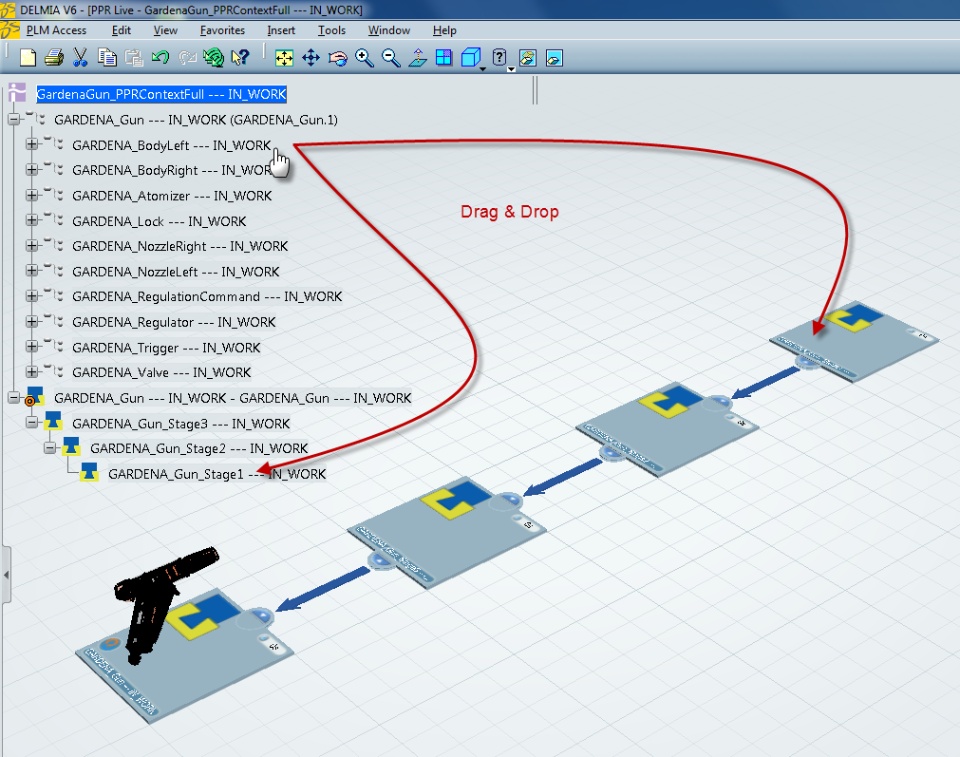Click the green Update spiral icon
This screenshot has width=960, height=757.
[214, 58]
